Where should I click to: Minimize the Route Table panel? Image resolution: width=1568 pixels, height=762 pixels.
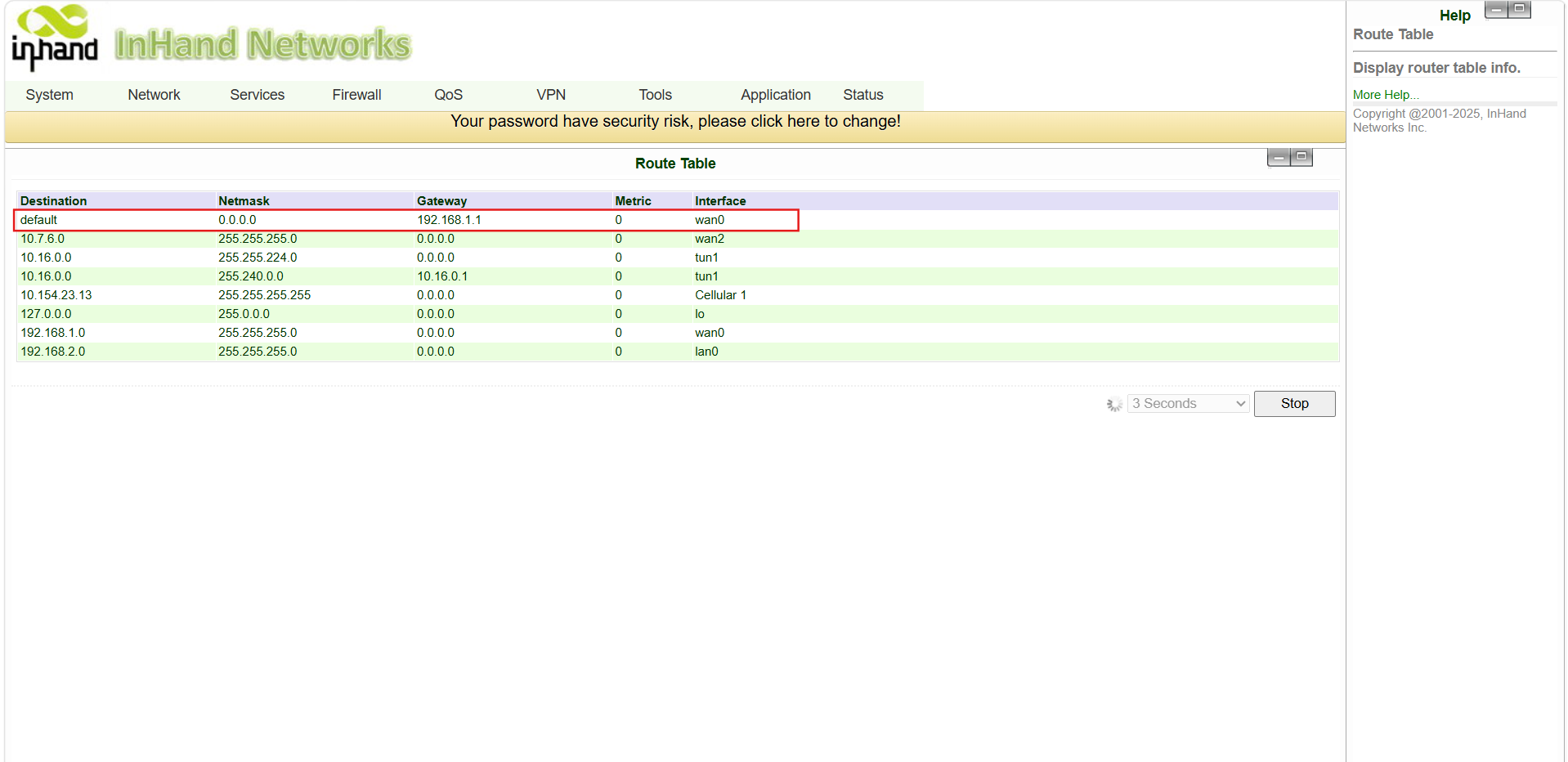[1279, 157]
